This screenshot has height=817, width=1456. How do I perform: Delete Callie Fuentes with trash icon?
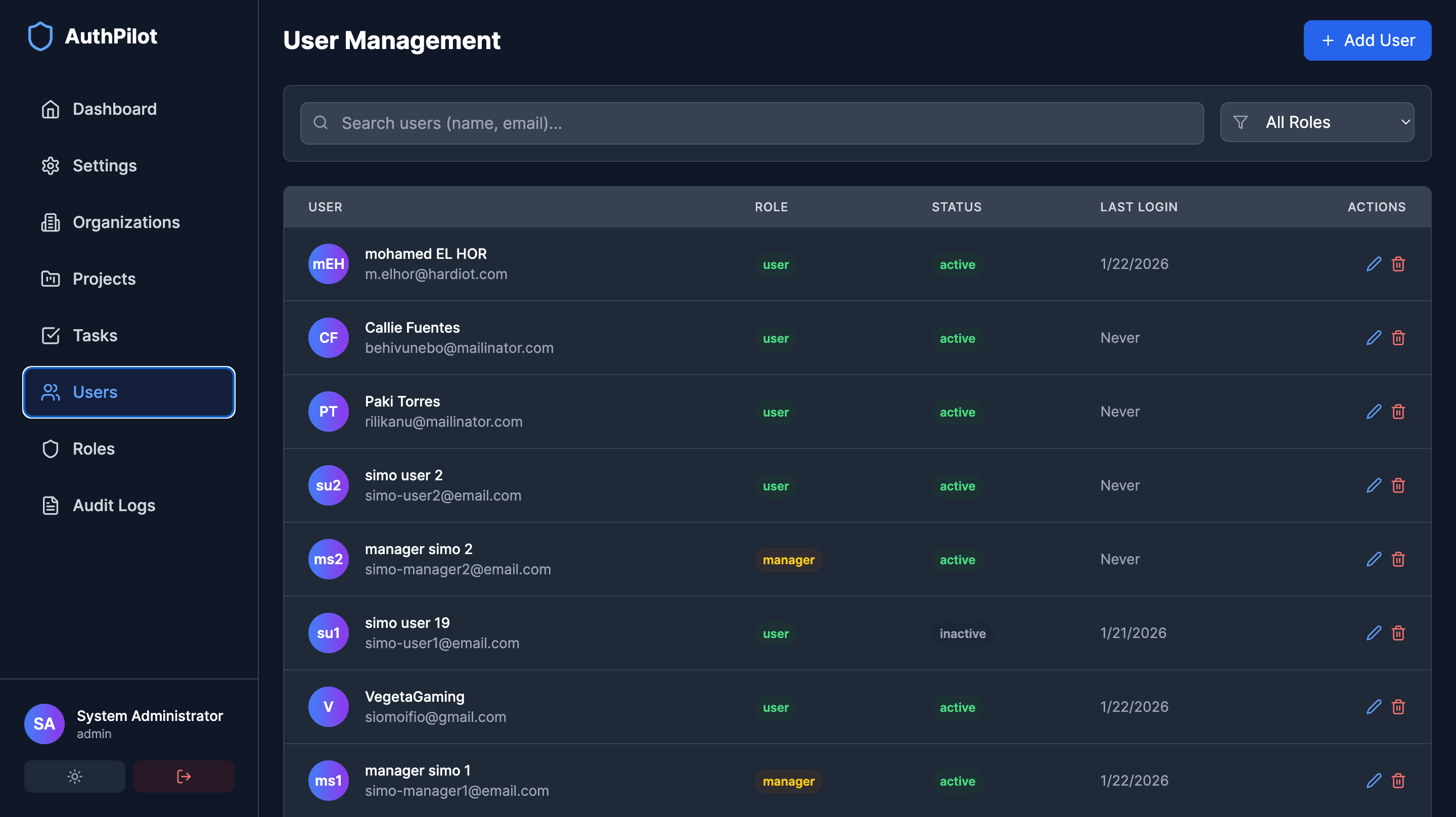point(1399,338)
